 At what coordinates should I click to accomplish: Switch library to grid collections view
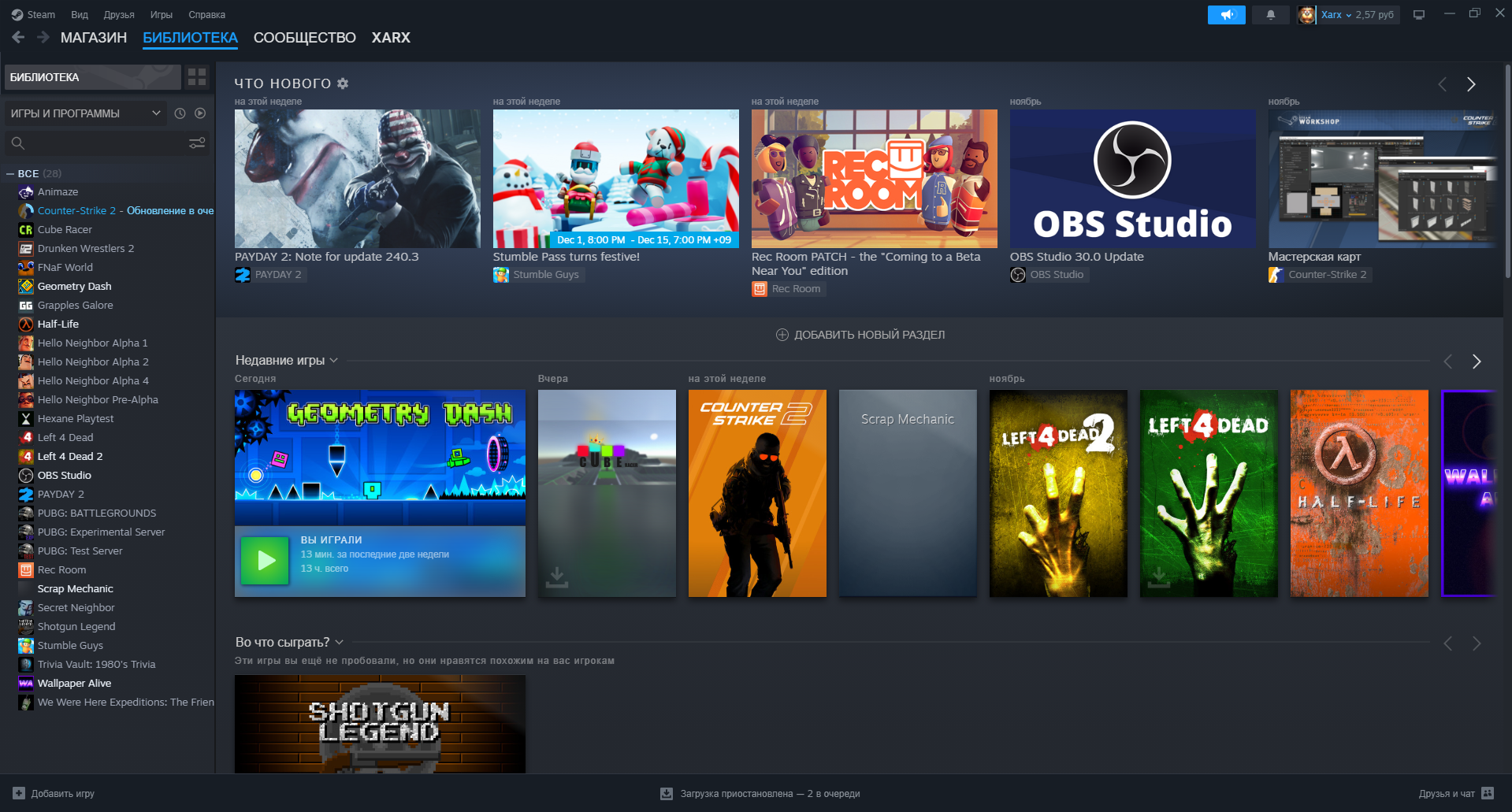click(197, 77)
